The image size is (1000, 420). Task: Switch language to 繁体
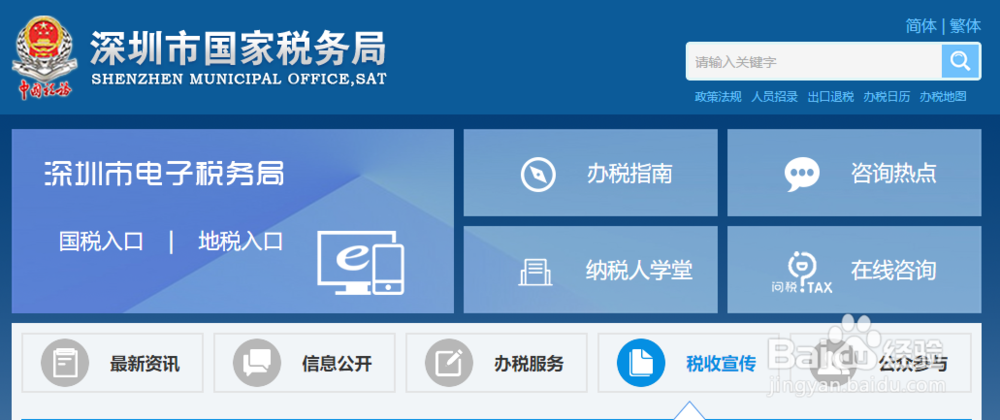[x=965, y=26]
